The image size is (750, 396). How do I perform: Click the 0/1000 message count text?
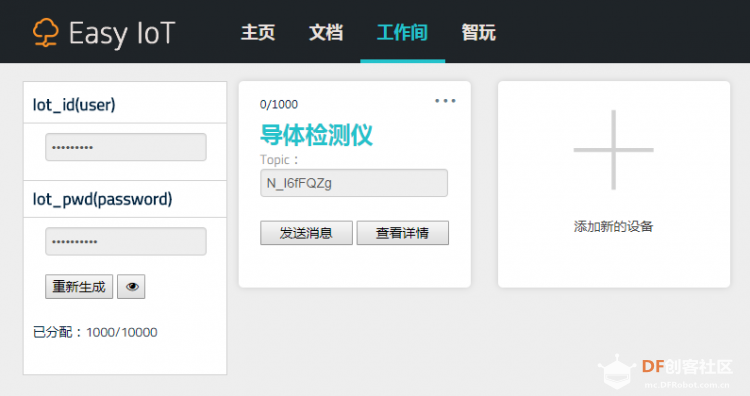pyautogui.click(x=279, y=104)
